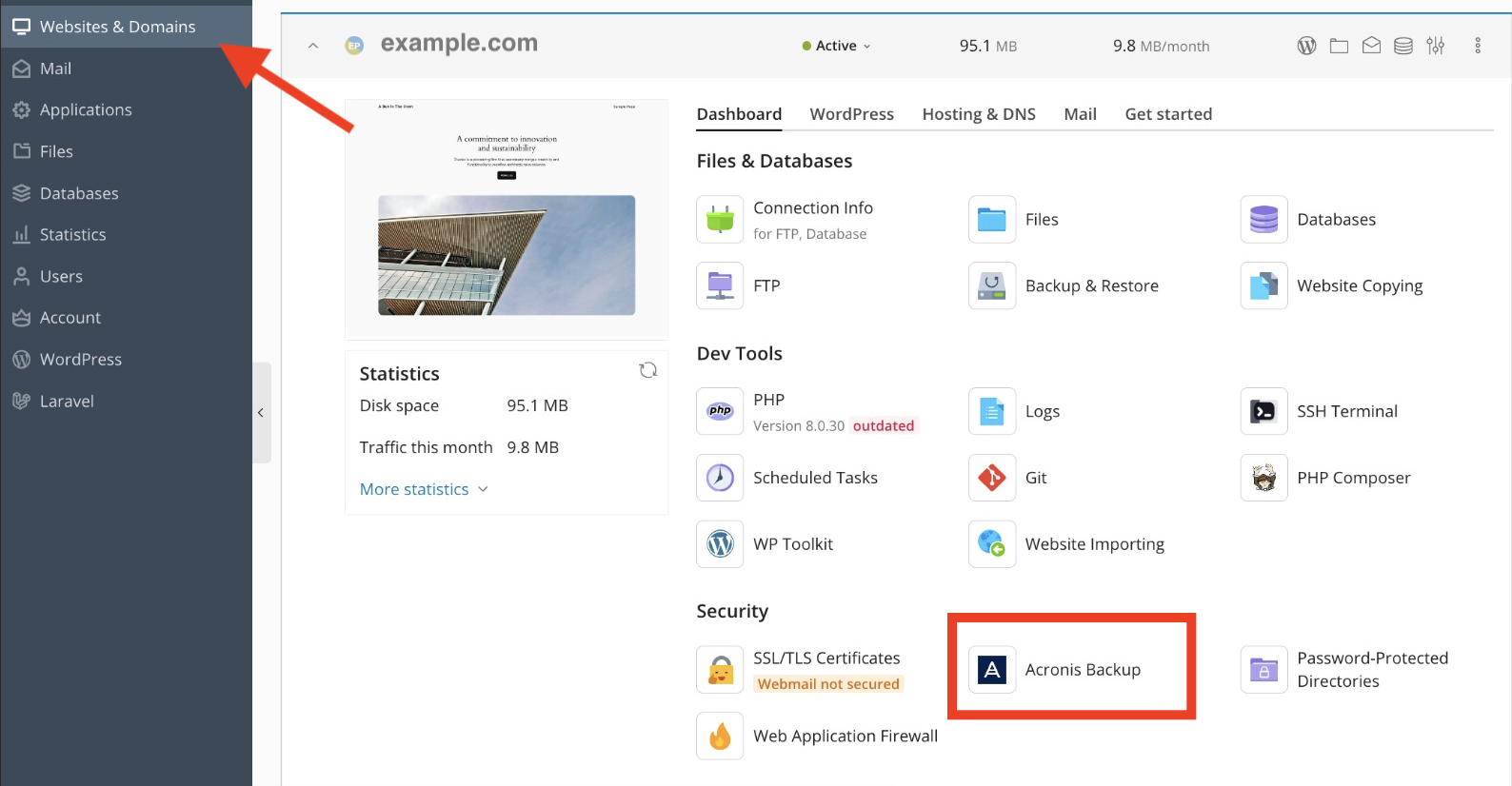The image size is (1512, 786).
Task: Open Scheduled Tasks clock icon
Action: 720,478
